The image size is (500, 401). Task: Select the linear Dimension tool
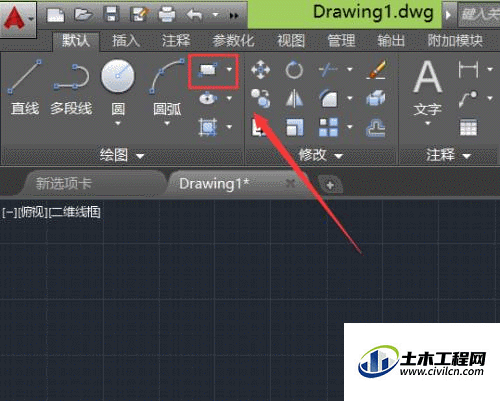468,69
